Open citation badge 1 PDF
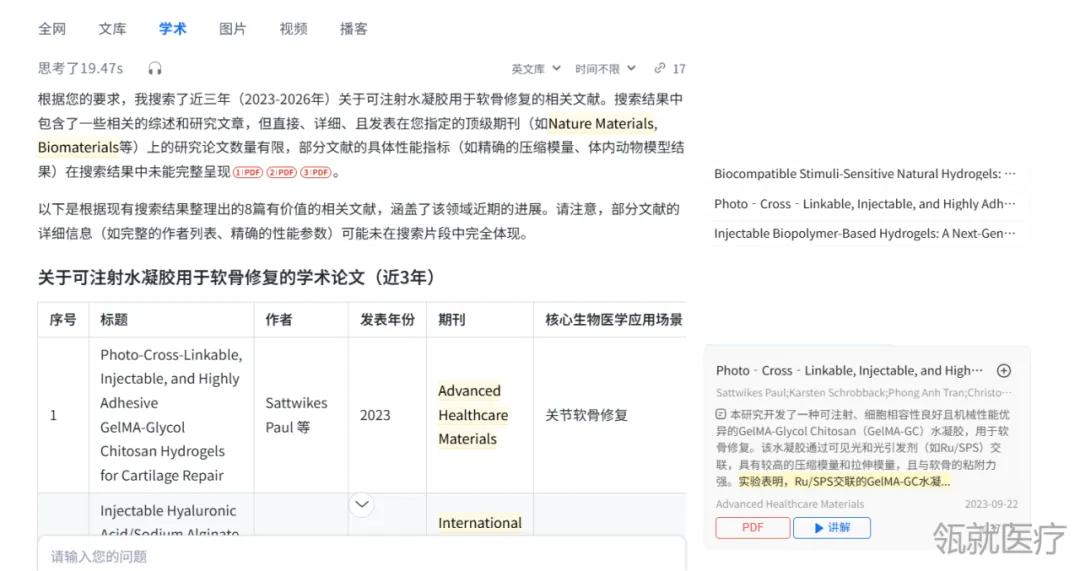 (248, 172)
